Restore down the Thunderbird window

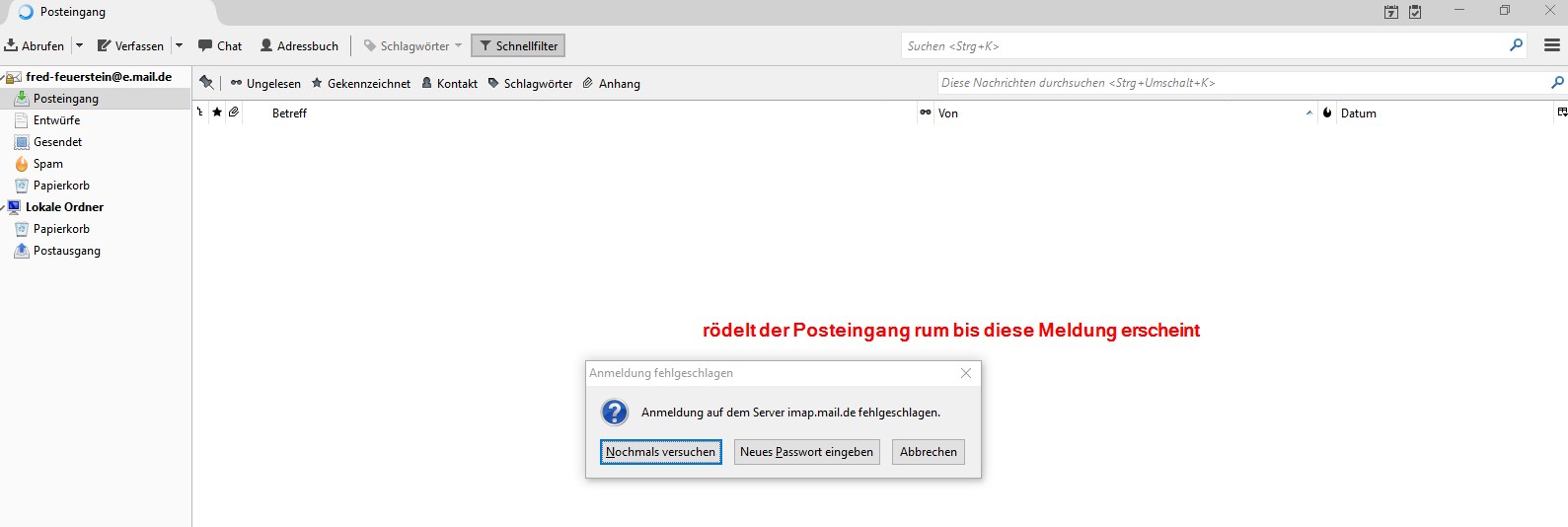click(1505, 10)
